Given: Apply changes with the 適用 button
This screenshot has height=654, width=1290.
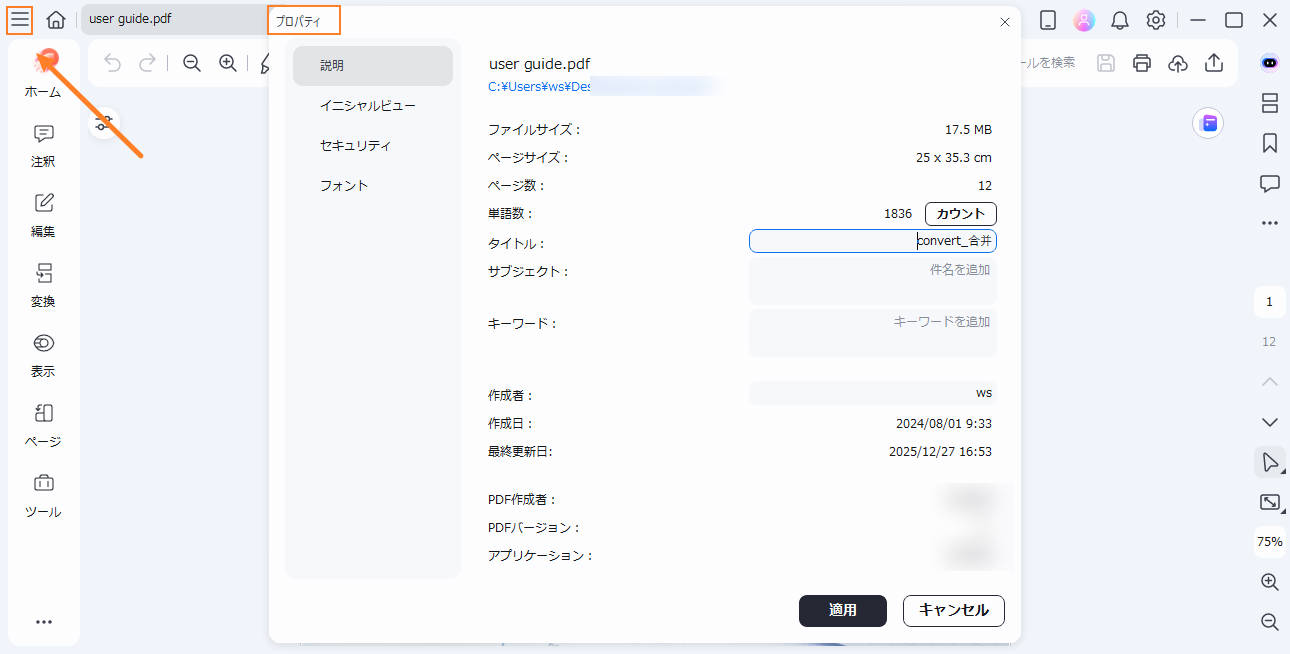Looking at the screenshot, I should click(x=842, y=611).
